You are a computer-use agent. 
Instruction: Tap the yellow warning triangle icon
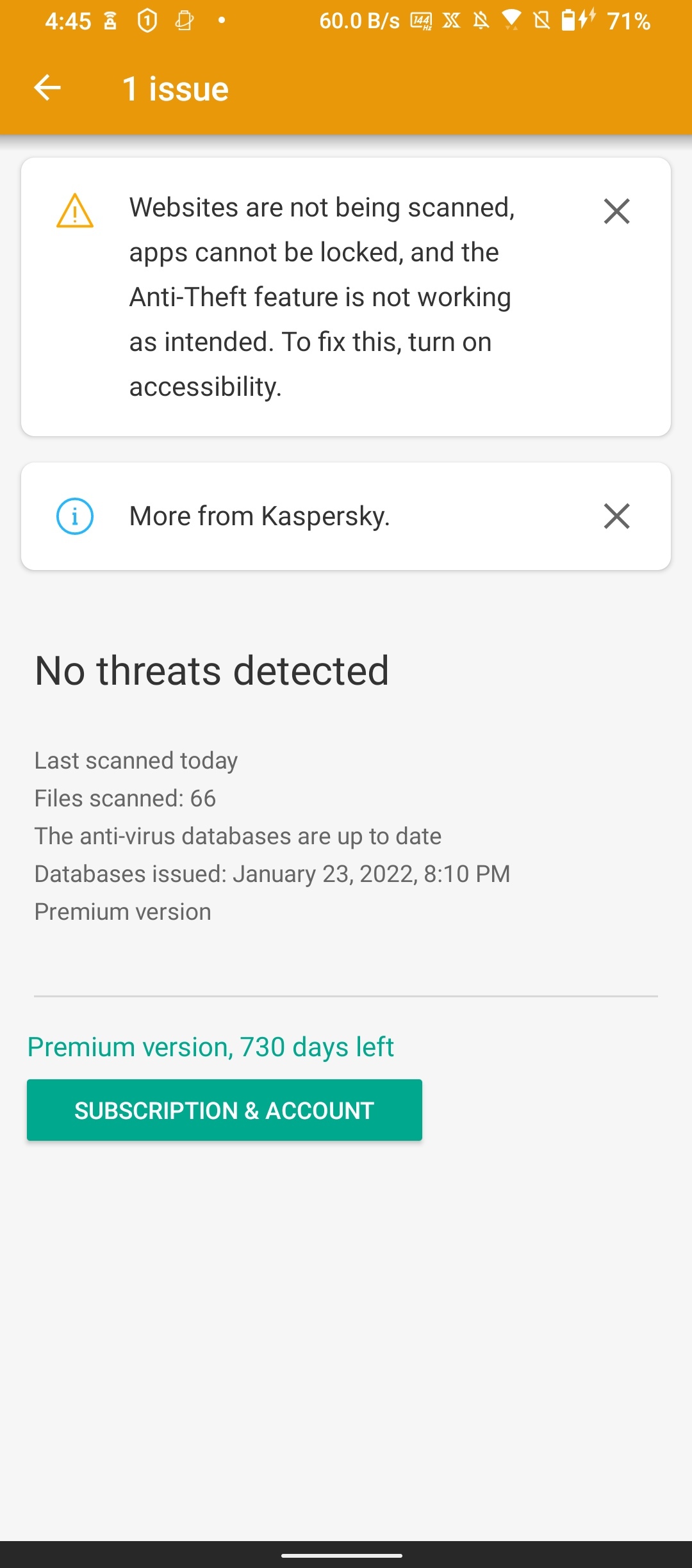tap(75, 211)
